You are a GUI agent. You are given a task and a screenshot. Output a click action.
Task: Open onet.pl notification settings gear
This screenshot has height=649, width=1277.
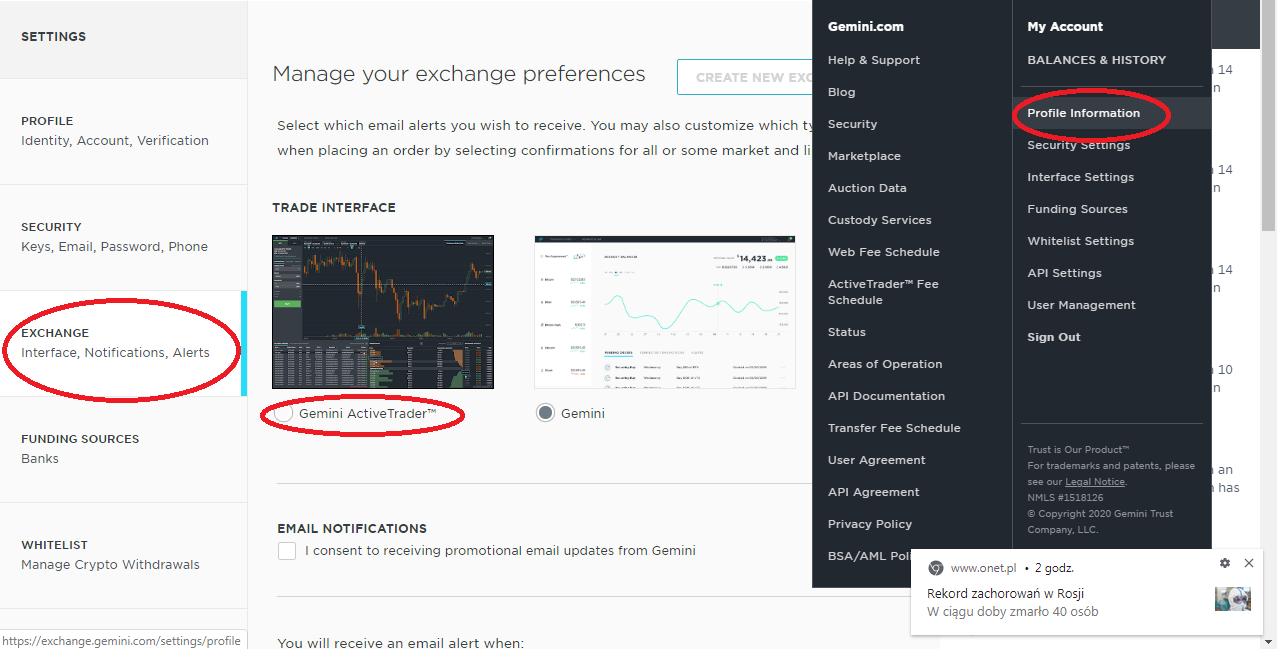pos(1225,564)
